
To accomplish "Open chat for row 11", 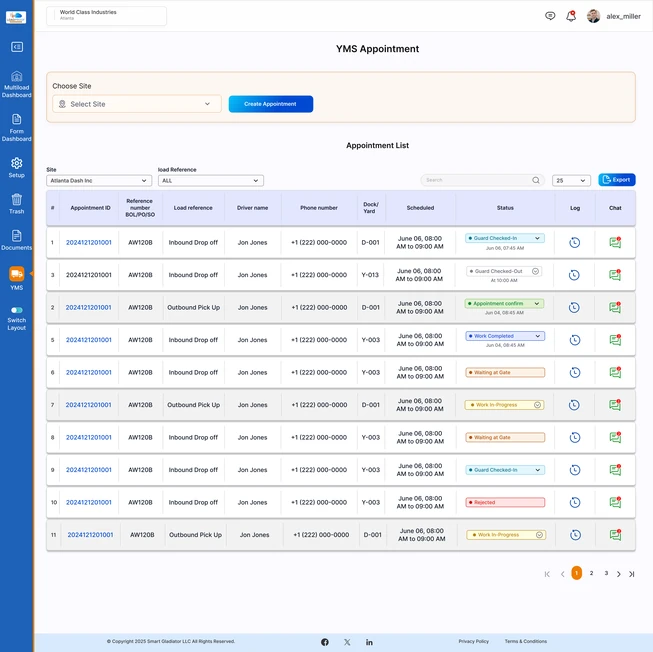I will click(615, 535).
